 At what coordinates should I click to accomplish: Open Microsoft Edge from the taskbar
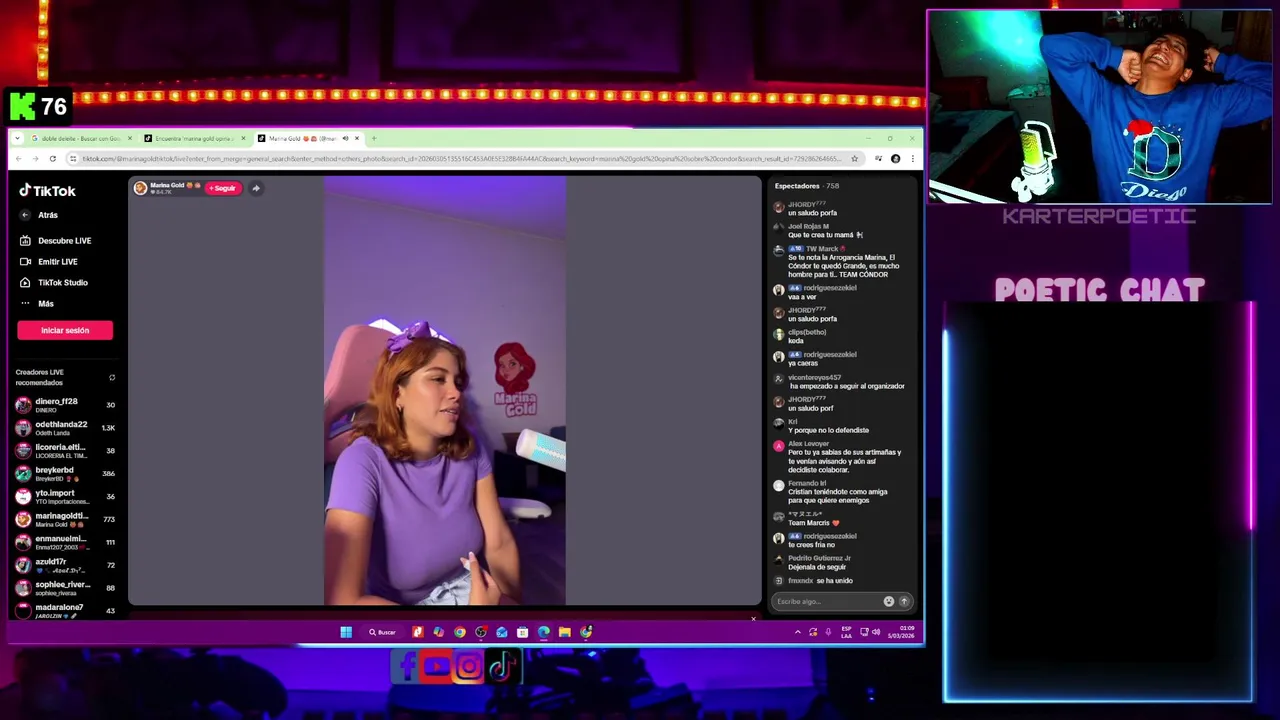pyautogui.click(x=544, y=632)
